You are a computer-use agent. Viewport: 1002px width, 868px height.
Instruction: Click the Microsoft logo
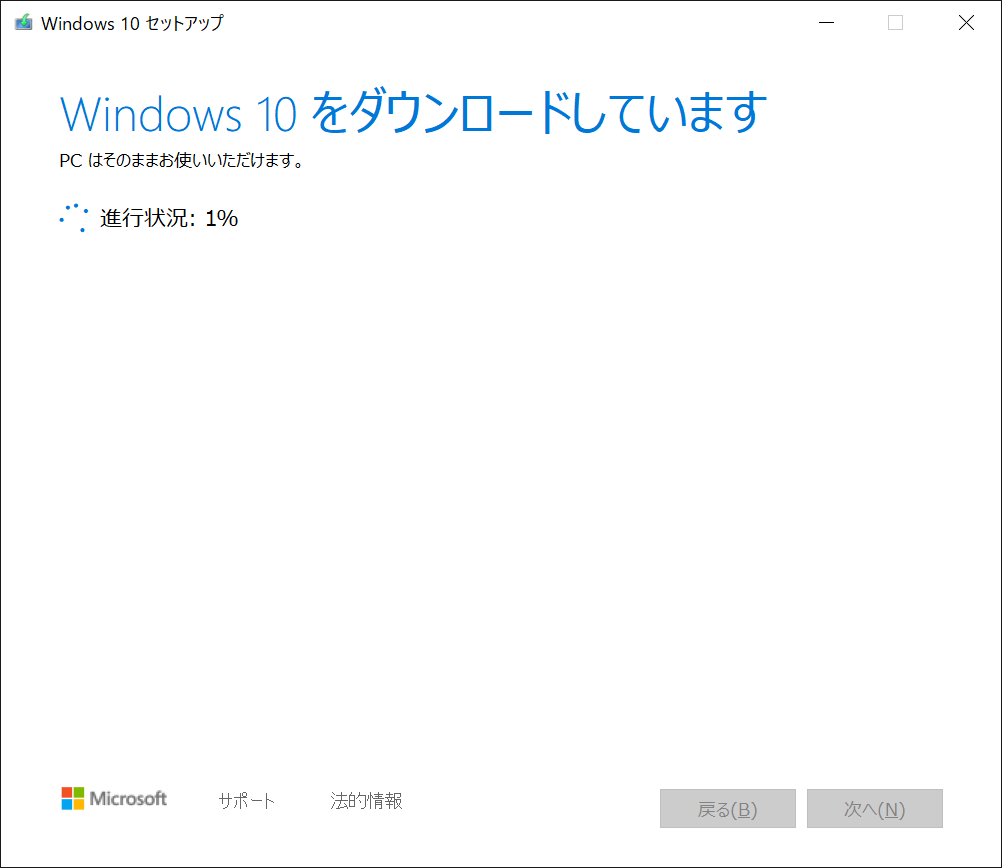click(x=114, y=798)
